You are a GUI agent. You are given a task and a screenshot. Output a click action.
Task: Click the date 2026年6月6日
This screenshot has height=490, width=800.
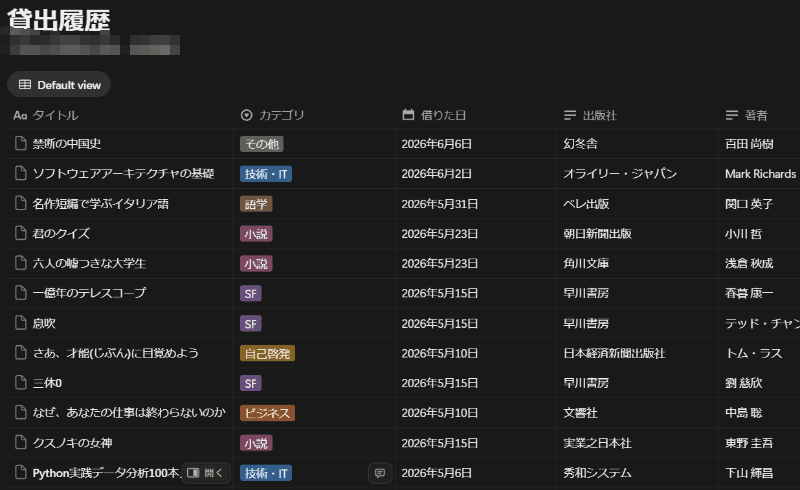coord(436,144)
